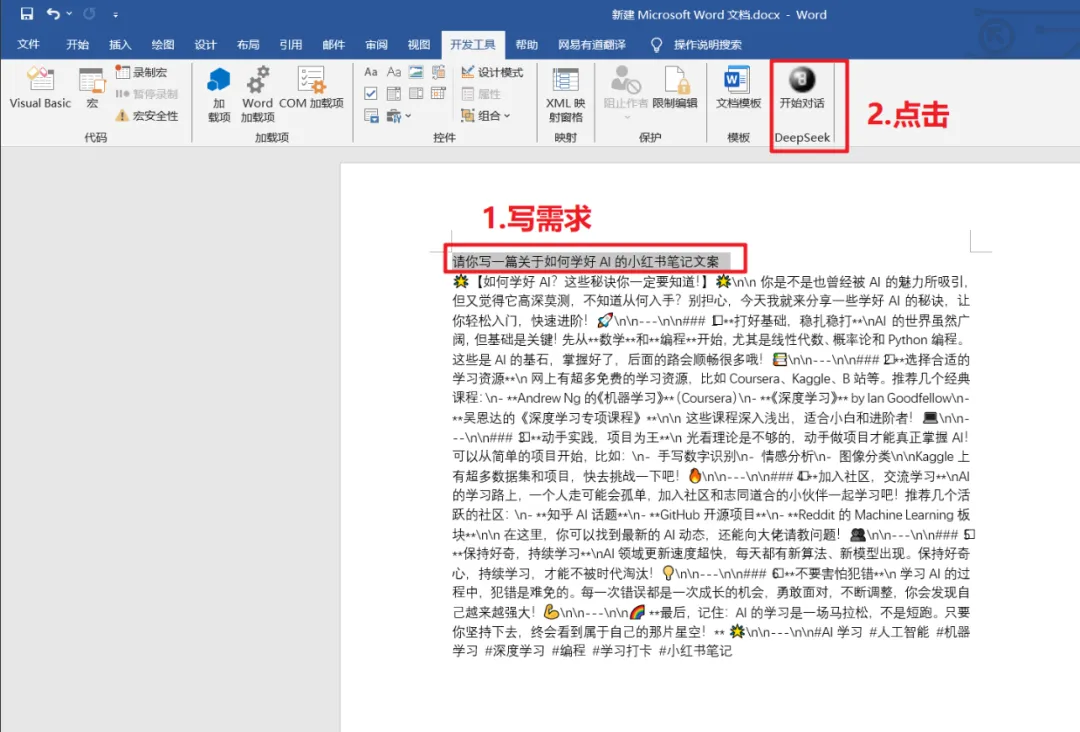
Task: Click the heading 【如何学好 AI？
Action: (x=517, y=281)
